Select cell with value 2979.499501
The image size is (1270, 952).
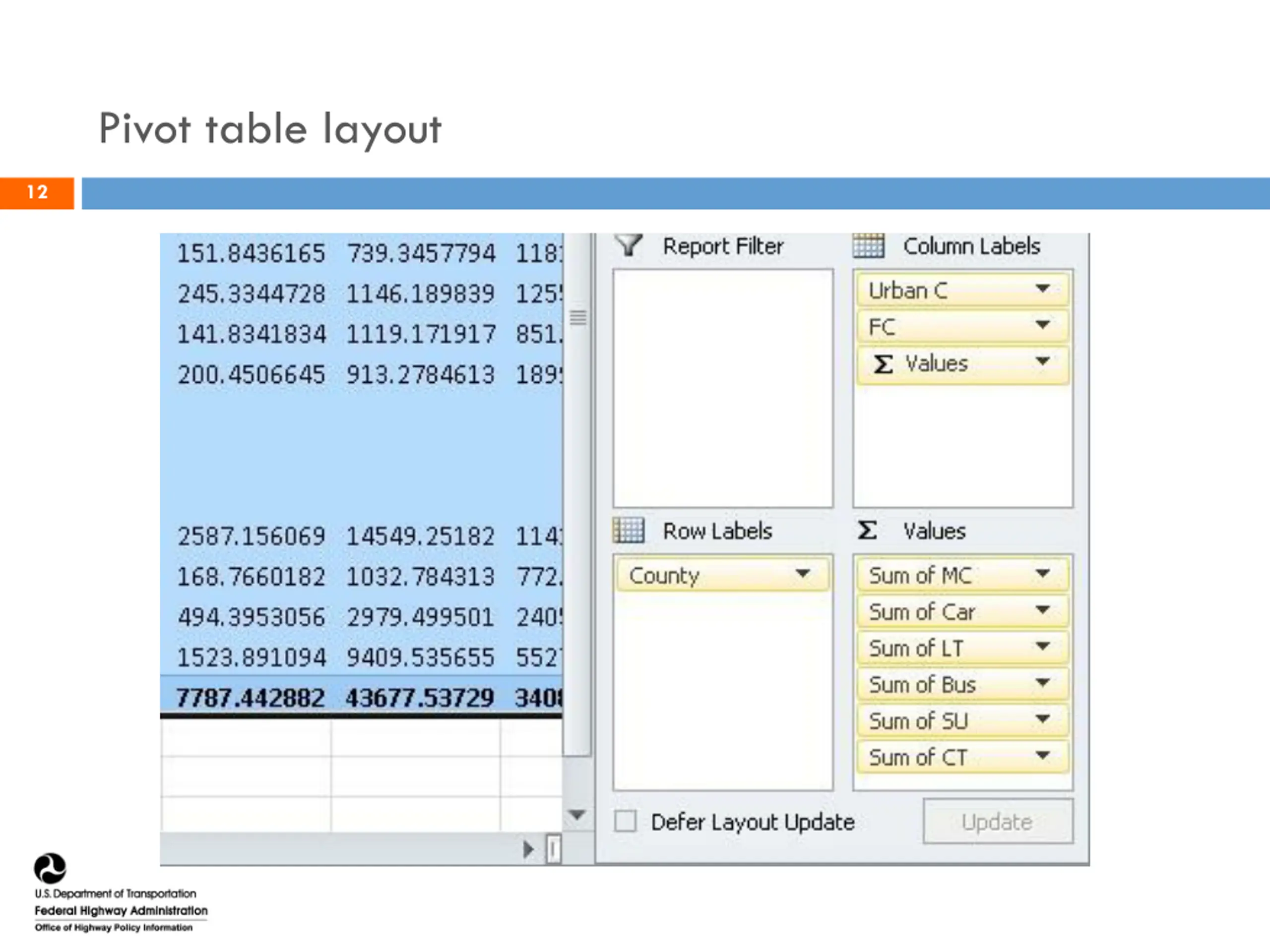coord(421,617)
